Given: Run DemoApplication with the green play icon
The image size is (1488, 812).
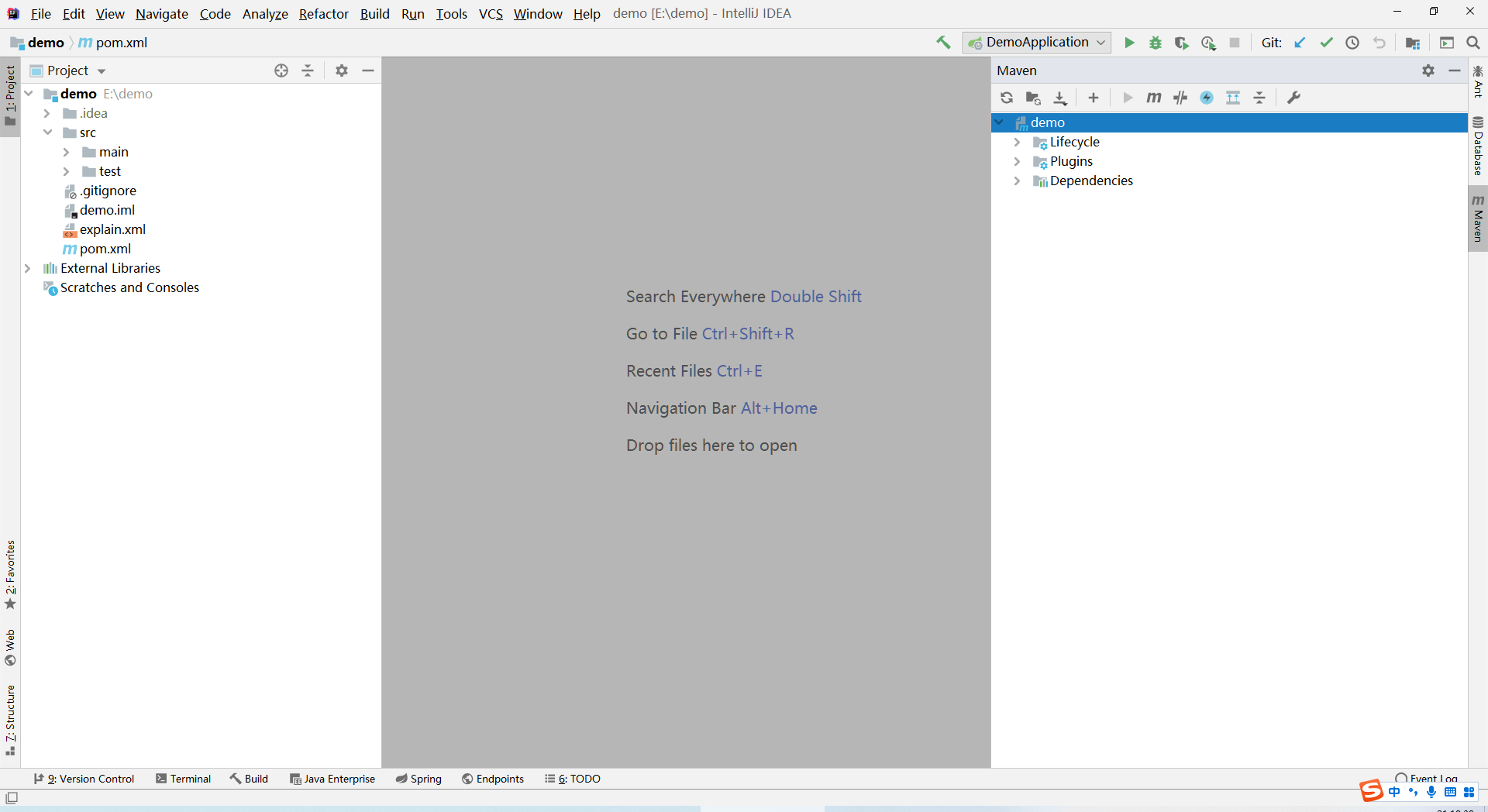Looking at the screenshot, I should pos(1129,43).
